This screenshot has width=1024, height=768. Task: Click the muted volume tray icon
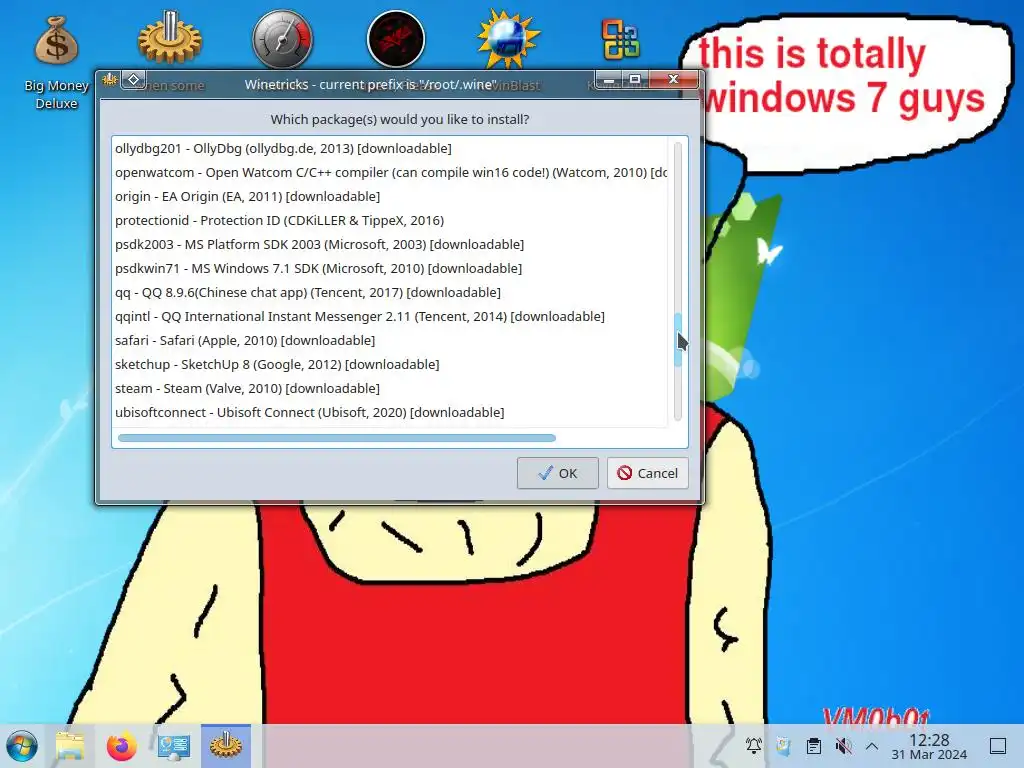(x=843, y=745)
